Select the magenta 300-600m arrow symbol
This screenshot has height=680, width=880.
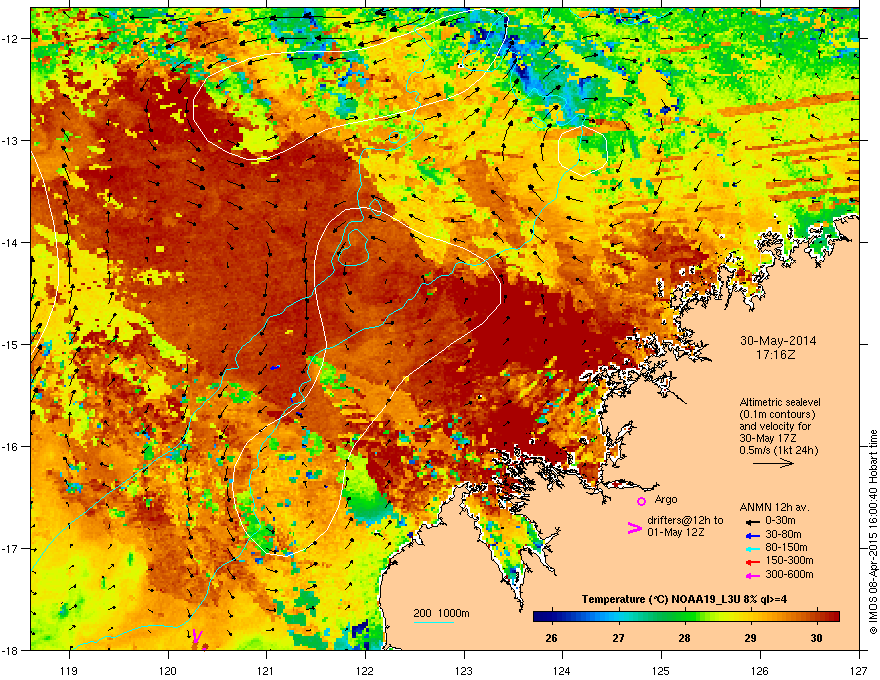tap(752, 575)
